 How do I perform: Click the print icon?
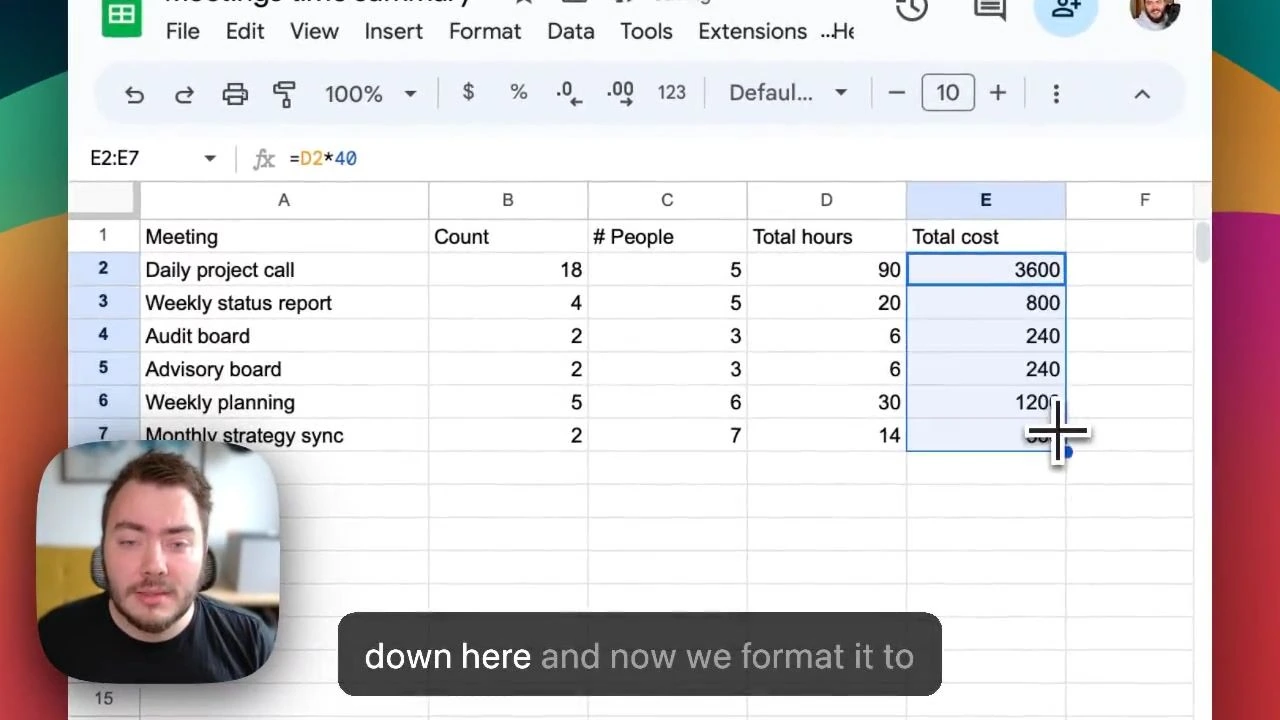[x=235, y=94]
